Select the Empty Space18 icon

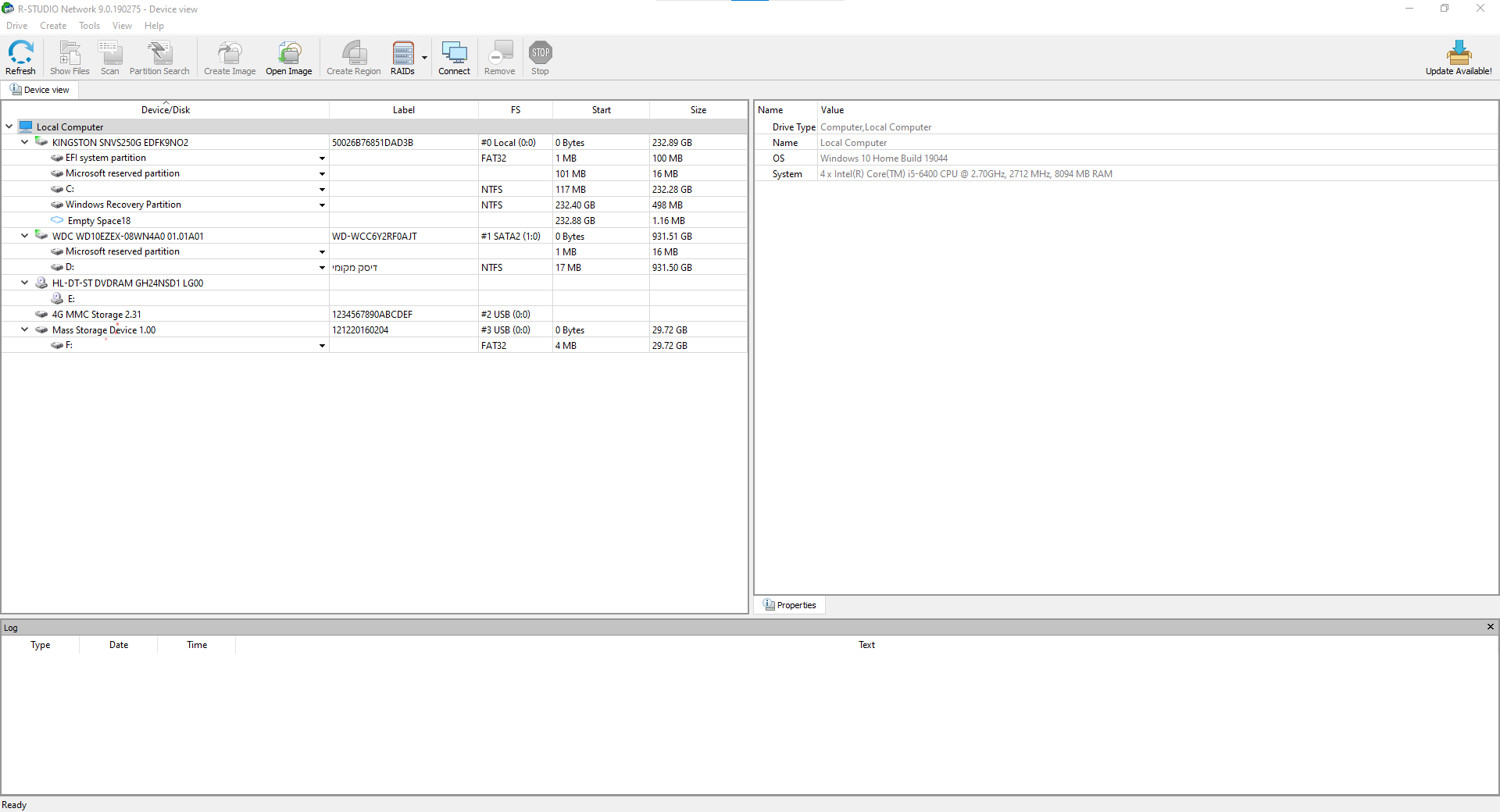[57, 220]
